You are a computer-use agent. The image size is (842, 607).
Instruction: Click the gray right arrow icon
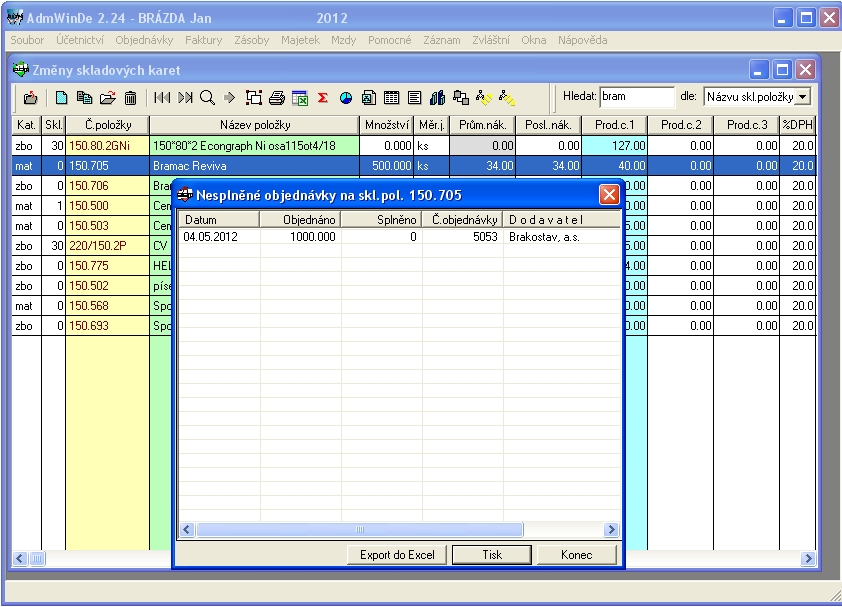click(230, 98)
